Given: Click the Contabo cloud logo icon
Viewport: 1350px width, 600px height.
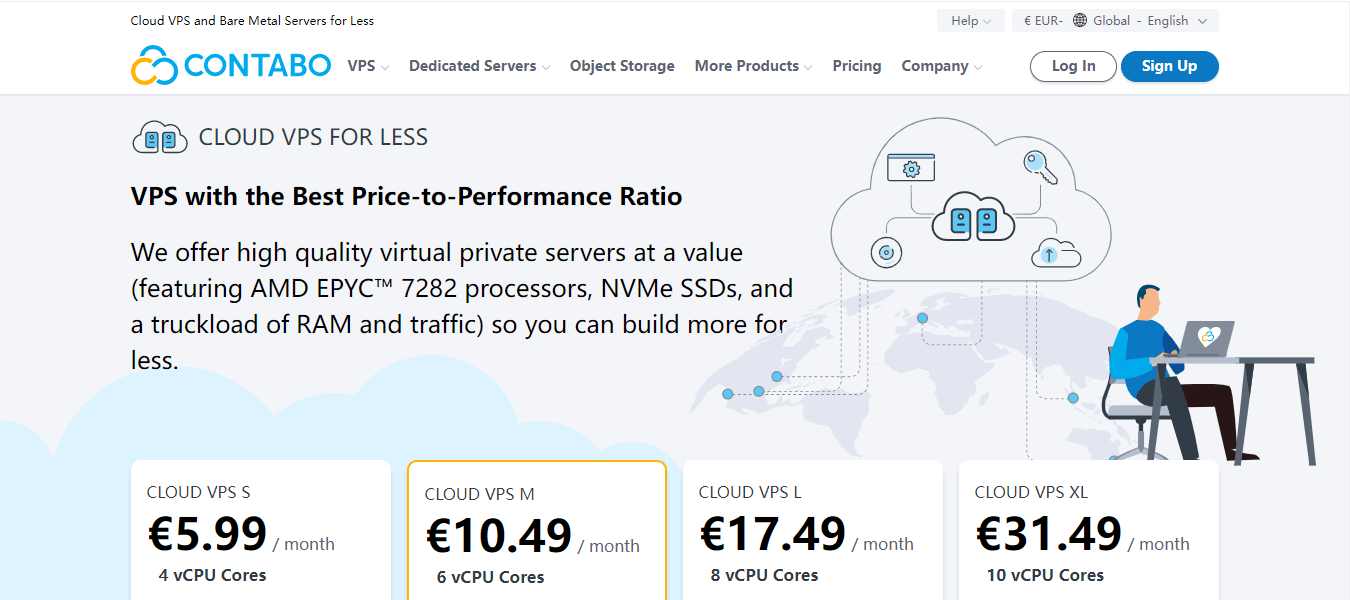Looking at the screenshot, I should coord(154,66).
